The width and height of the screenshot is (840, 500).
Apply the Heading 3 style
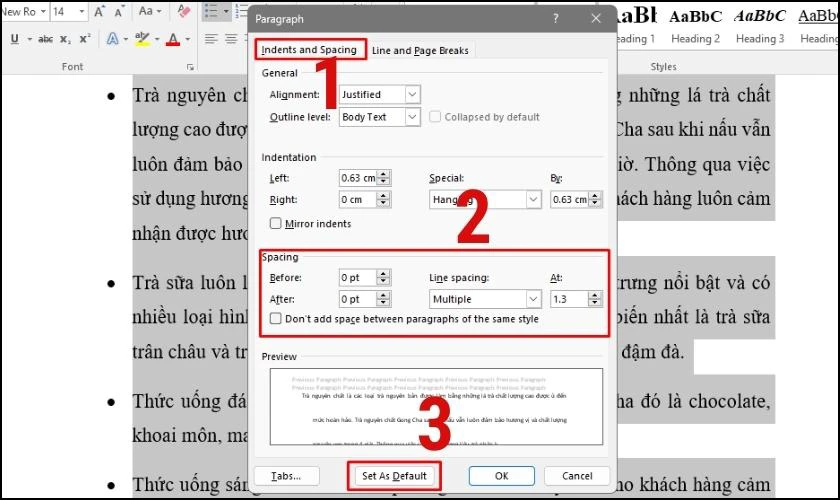pos(760,25)
